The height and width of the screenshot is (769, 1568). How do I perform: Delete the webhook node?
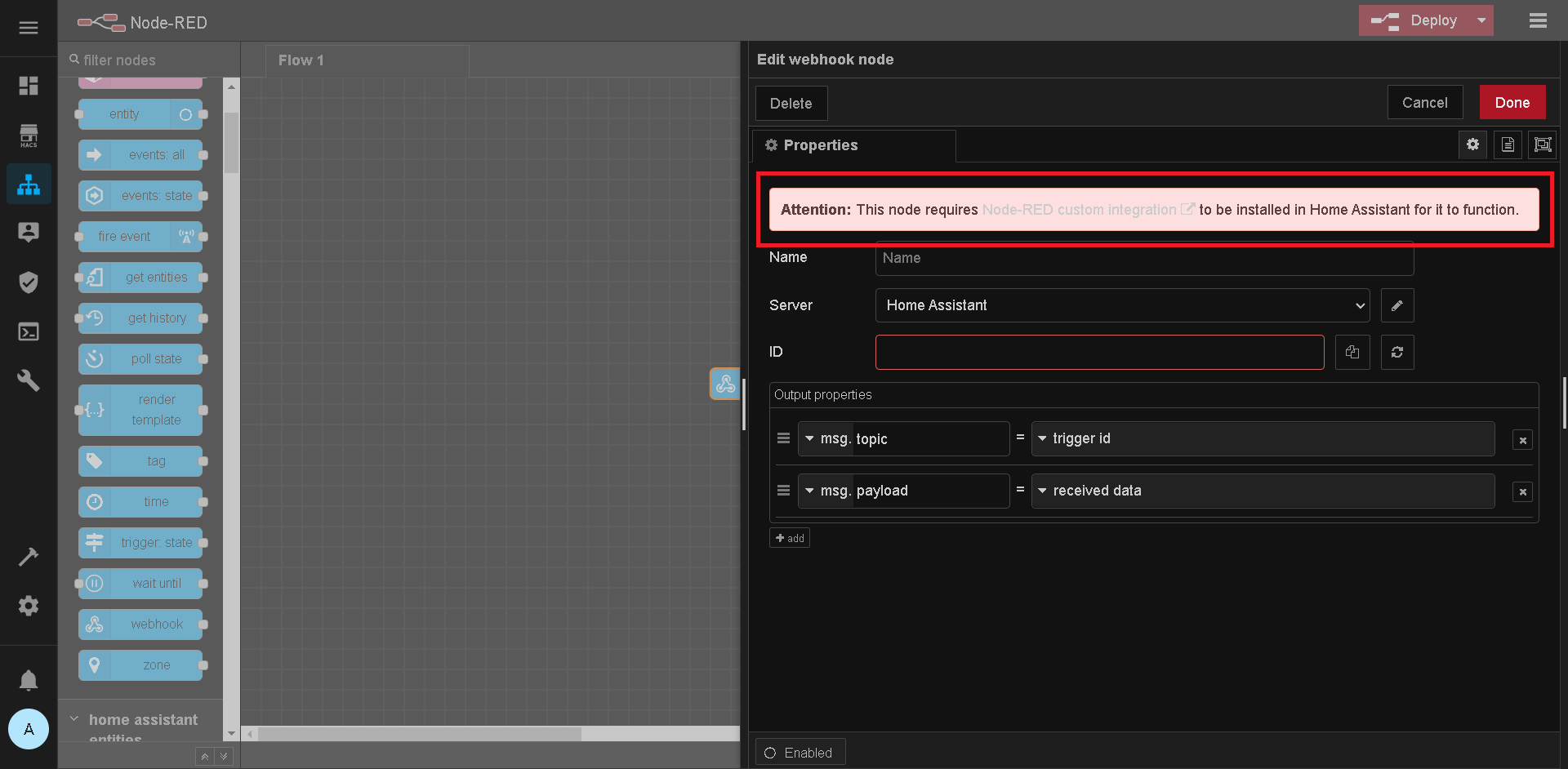point(791,104)
